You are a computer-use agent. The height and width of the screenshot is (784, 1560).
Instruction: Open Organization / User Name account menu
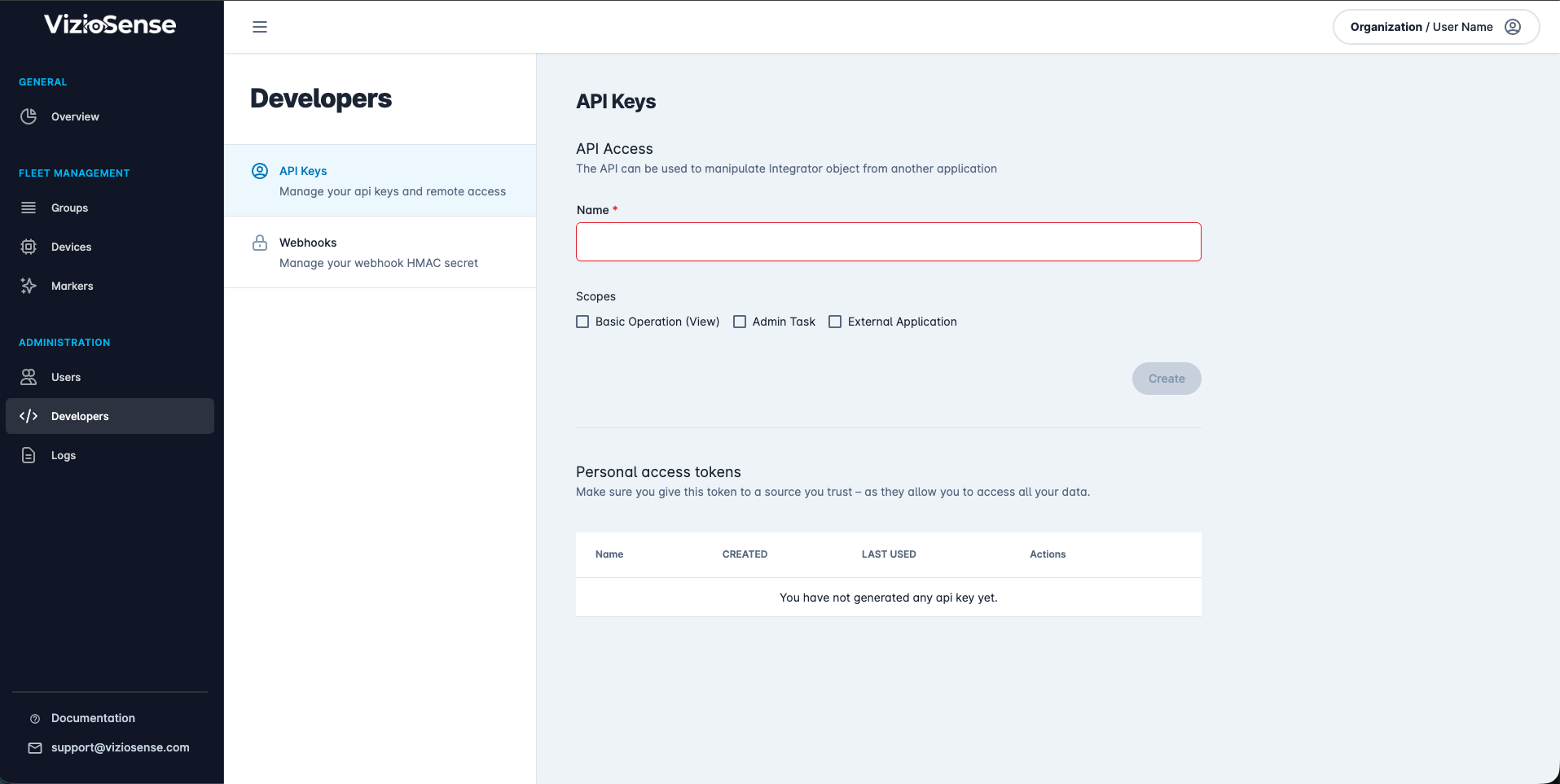click(1436, 27)
